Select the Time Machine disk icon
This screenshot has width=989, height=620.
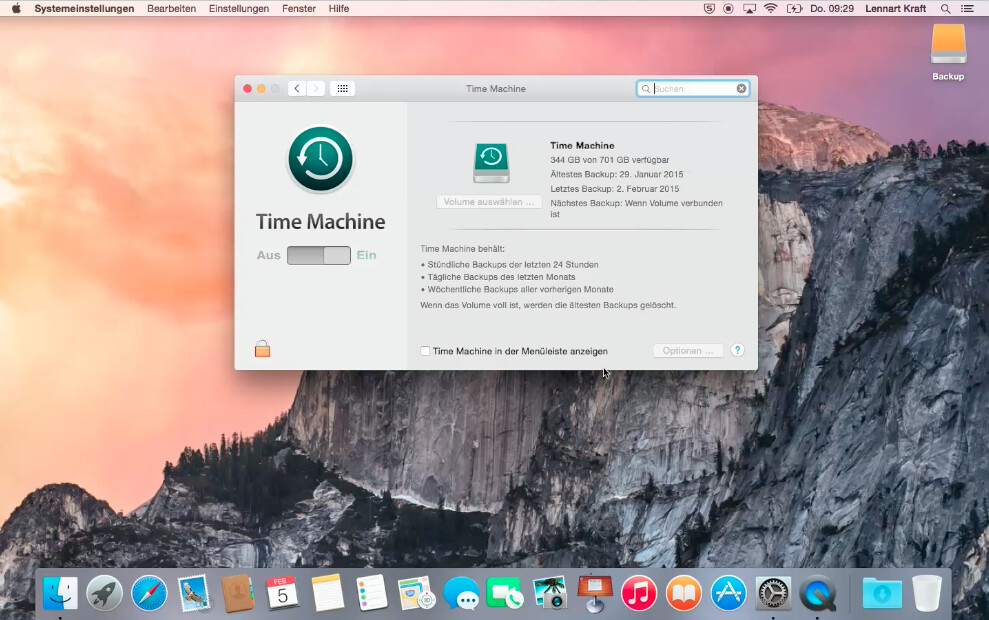tap(490, 162)
